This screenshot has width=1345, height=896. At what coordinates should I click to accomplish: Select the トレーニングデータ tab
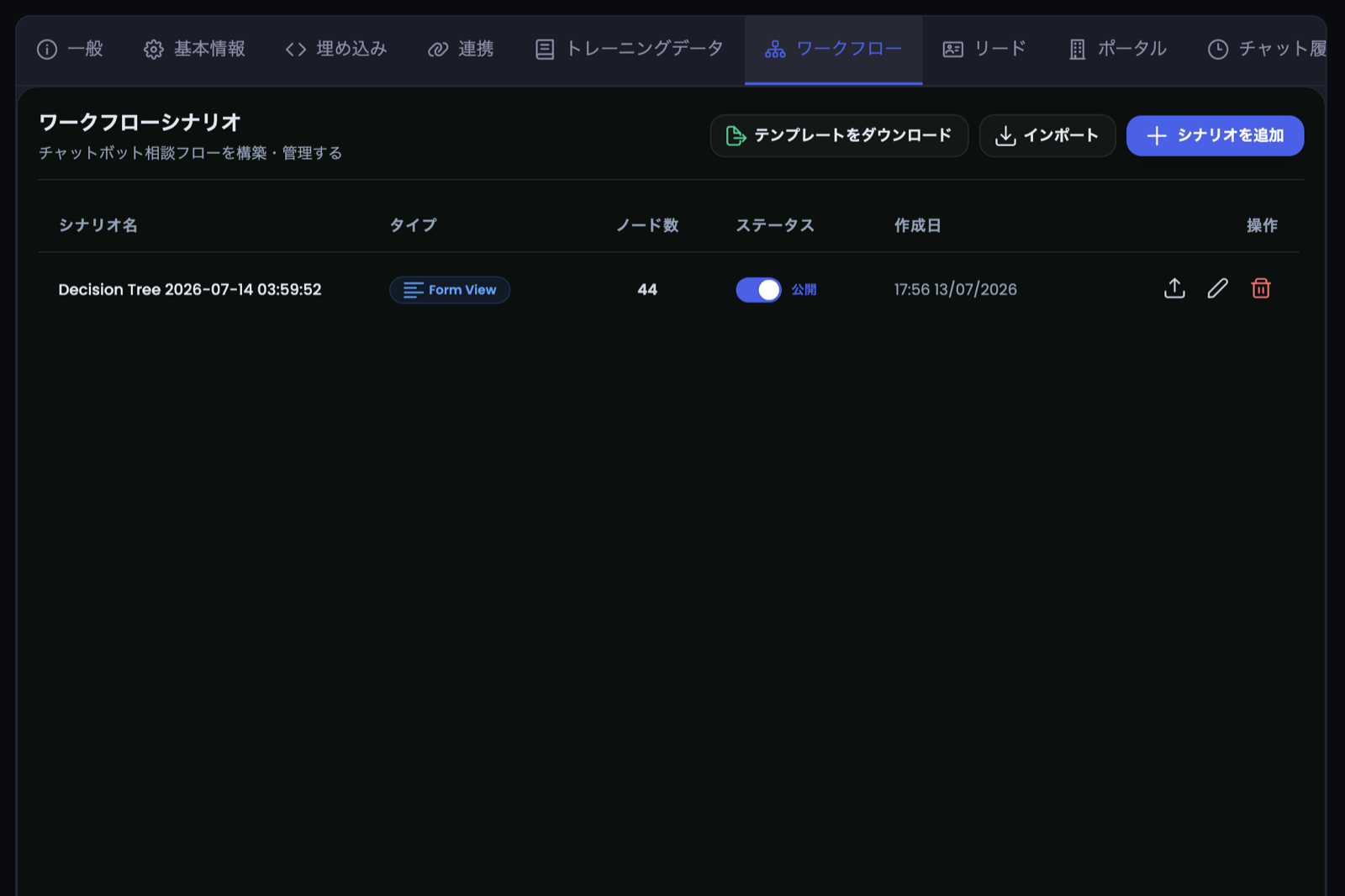click(630, 50)
